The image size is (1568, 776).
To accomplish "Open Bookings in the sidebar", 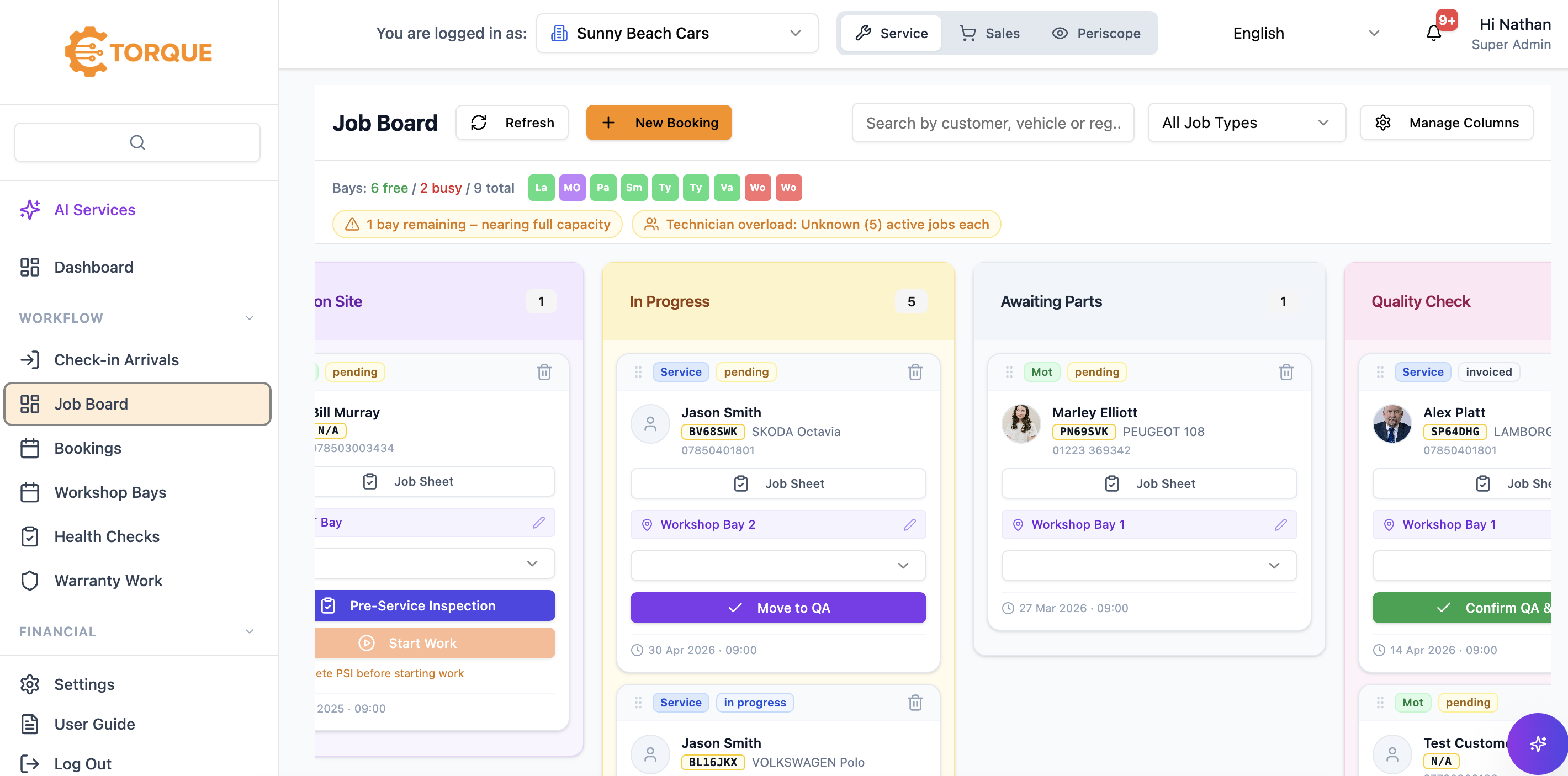I will click(x=137, y=448).
